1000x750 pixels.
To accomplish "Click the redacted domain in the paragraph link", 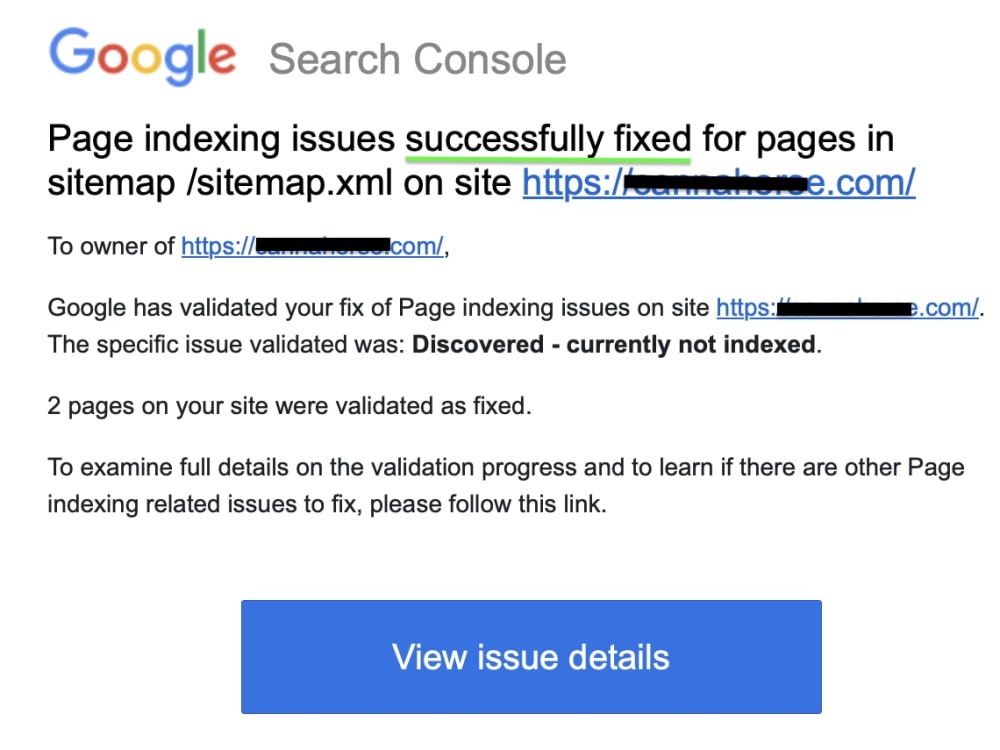I will tap(844, 309).
